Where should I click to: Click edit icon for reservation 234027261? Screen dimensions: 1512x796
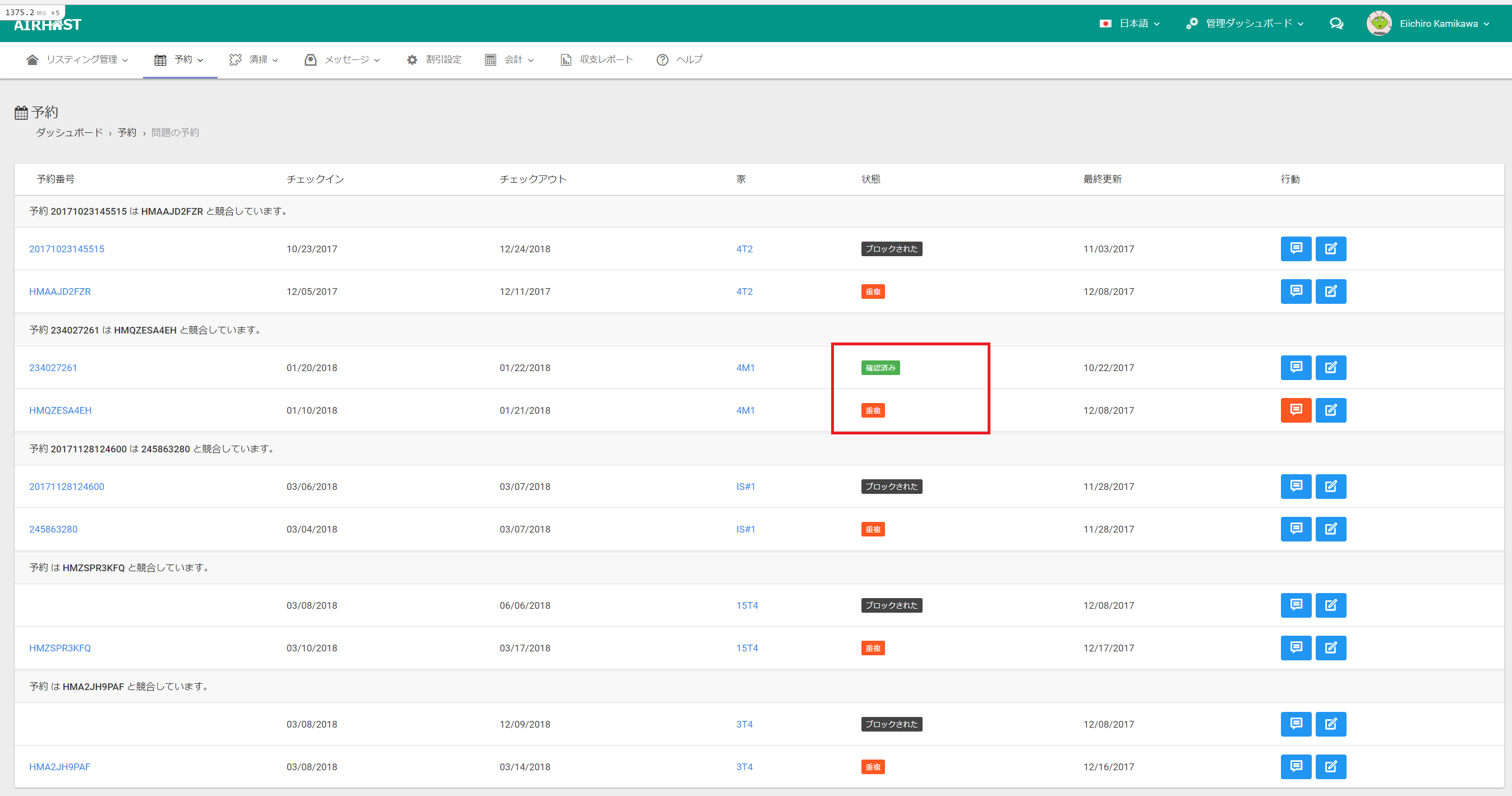(1331, 368)
